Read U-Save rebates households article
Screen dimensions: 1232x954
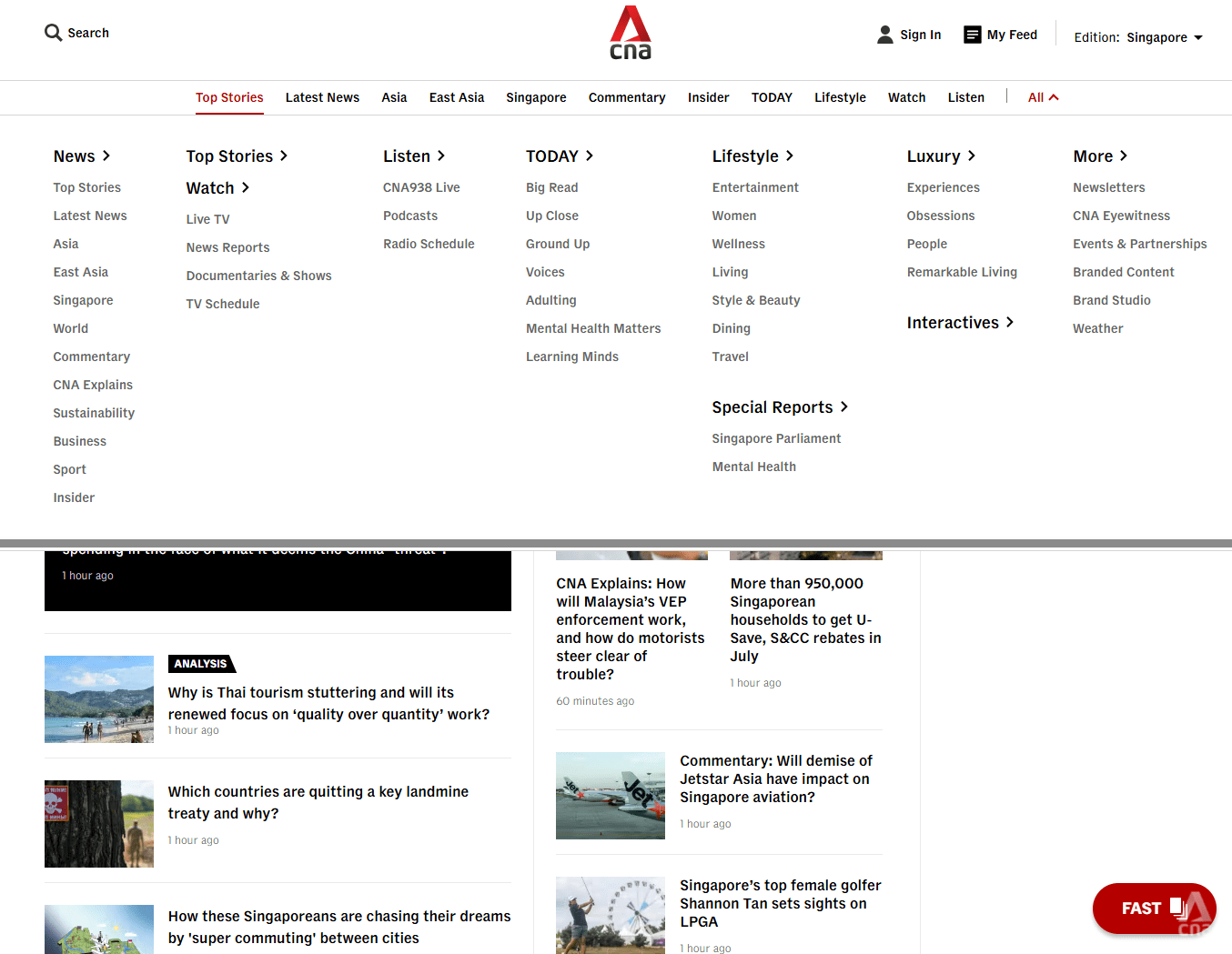(x=806, y=619)
